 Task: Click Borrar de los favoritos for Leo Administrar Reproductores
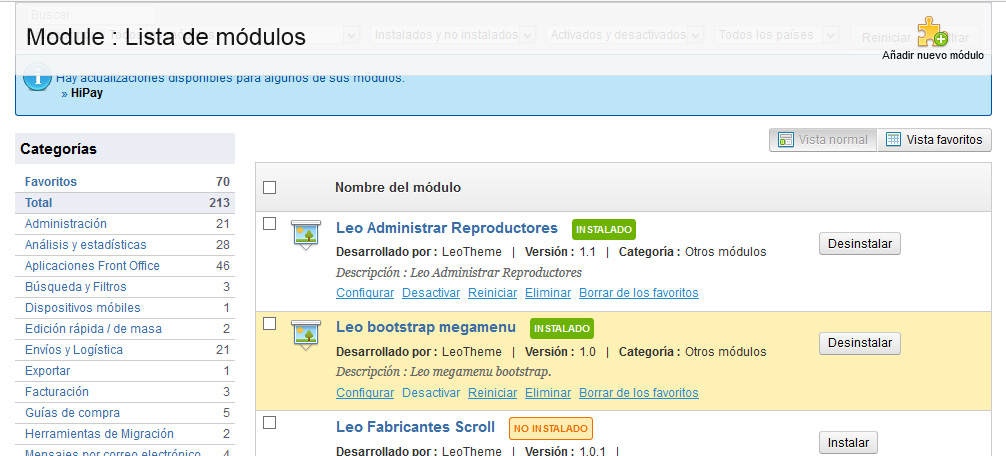pyautogui.click(x=639, y=292)
